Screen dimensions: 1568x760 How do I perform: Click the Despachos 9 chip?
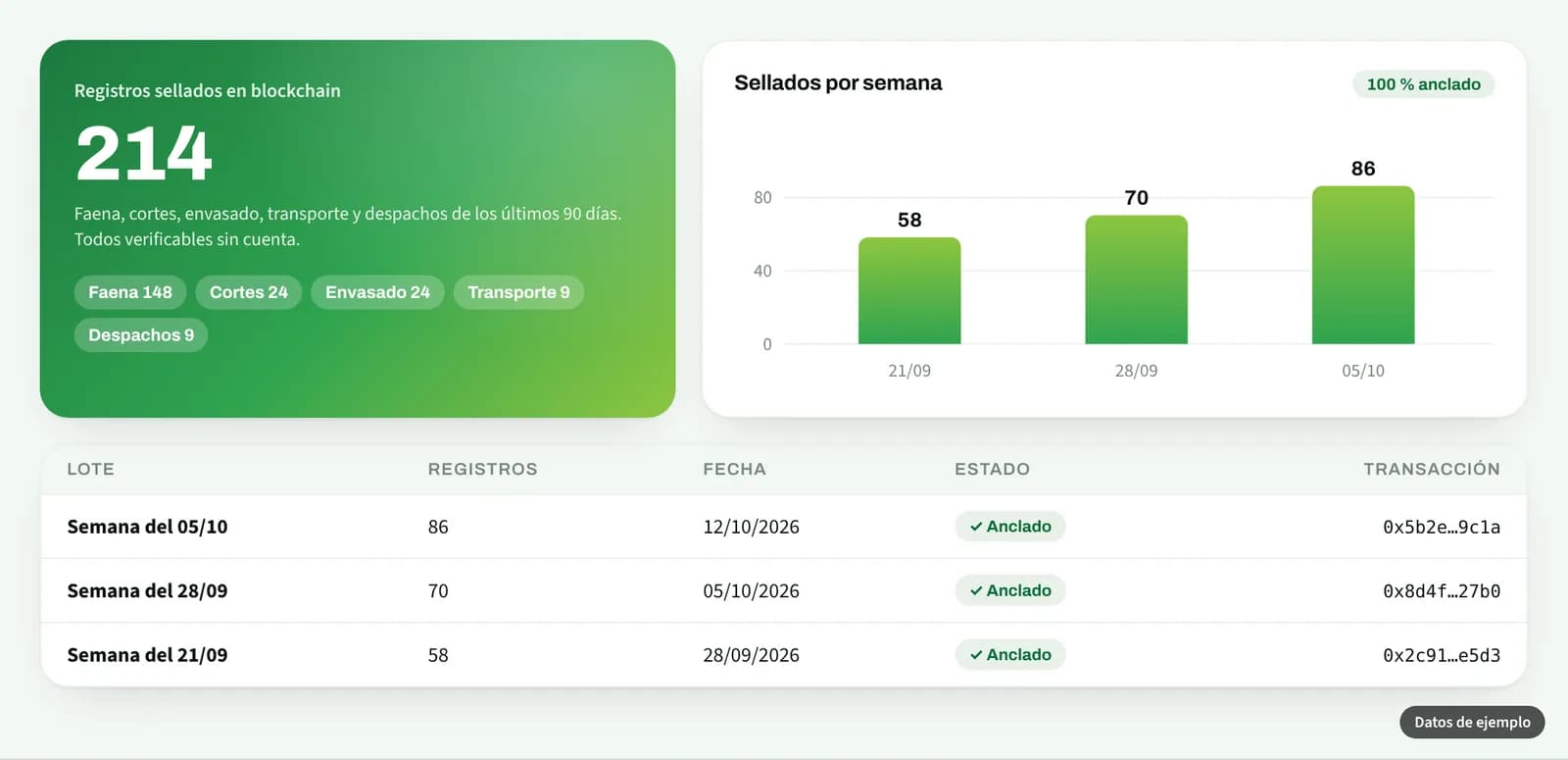click(141, 335)
